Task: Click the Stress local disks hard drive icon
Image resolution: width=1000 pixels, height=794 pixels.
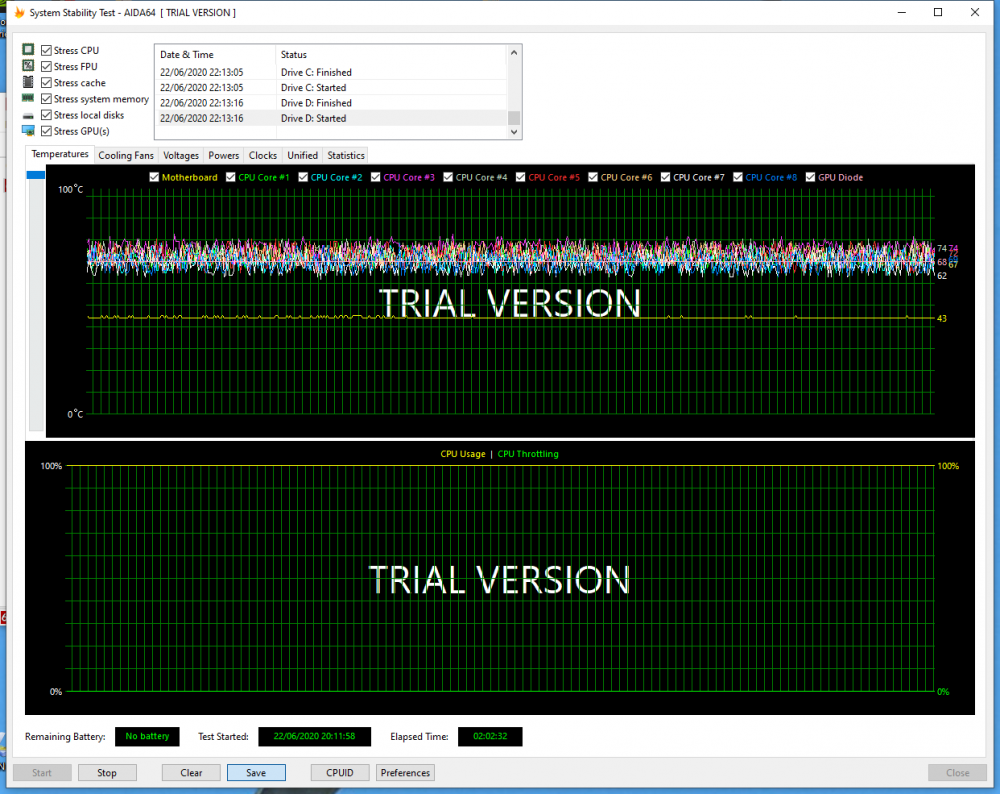Action: click(x=27, y=114)
